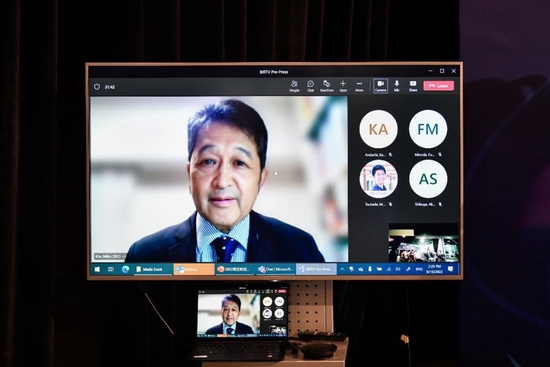
Task: Launch Microsoft Edge from the taskbar
Action: (x=125, y=269)
